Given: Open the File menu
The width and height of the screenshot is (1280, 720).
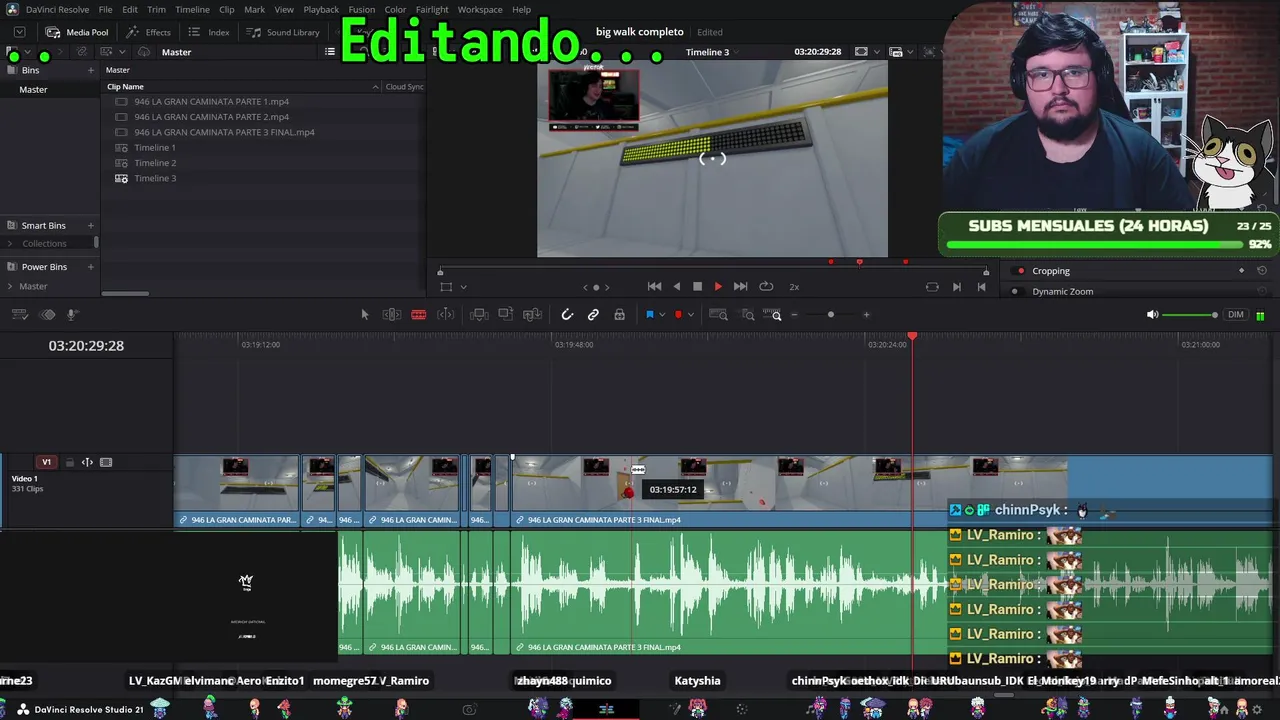Looking at the screenshot, I should click(x=105, y=10).
